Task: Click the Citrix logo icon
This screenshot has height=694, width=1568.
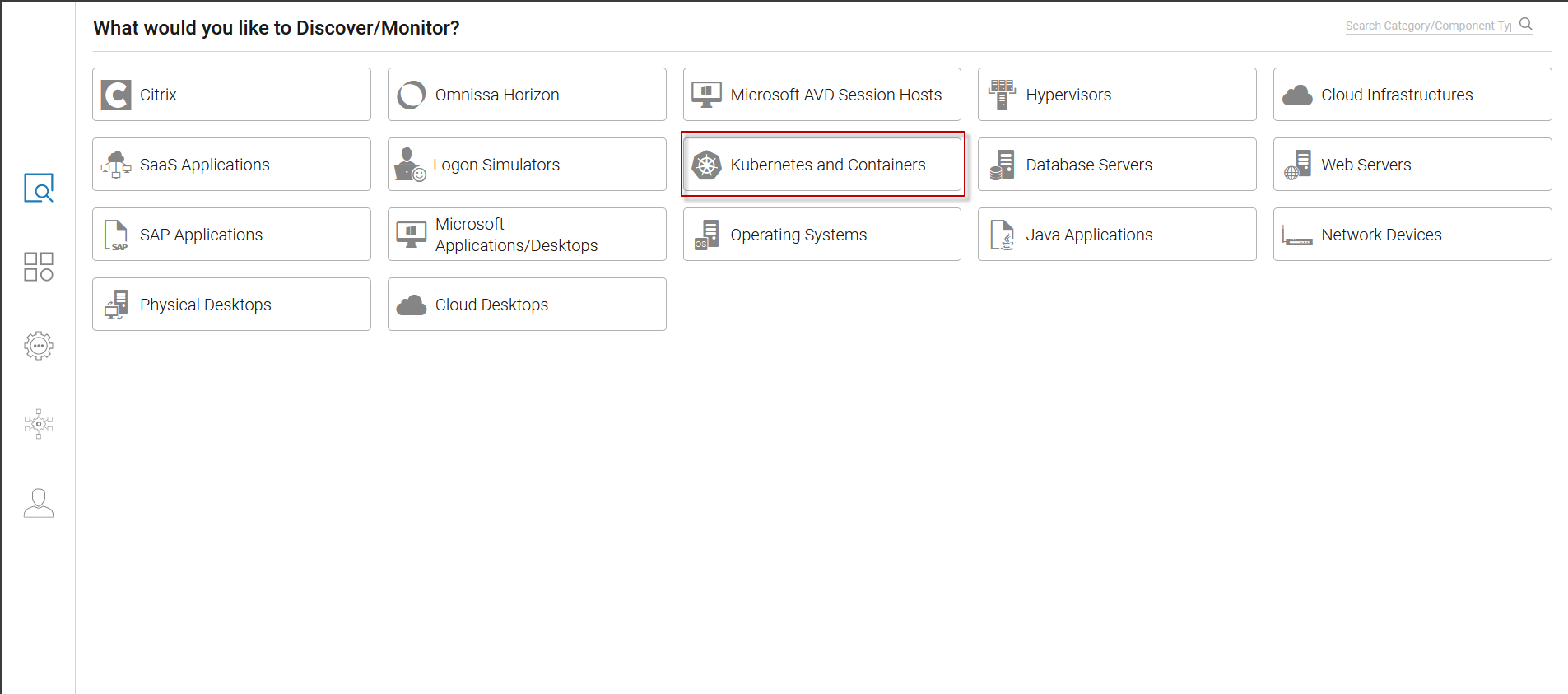Action: pos(116,95)
